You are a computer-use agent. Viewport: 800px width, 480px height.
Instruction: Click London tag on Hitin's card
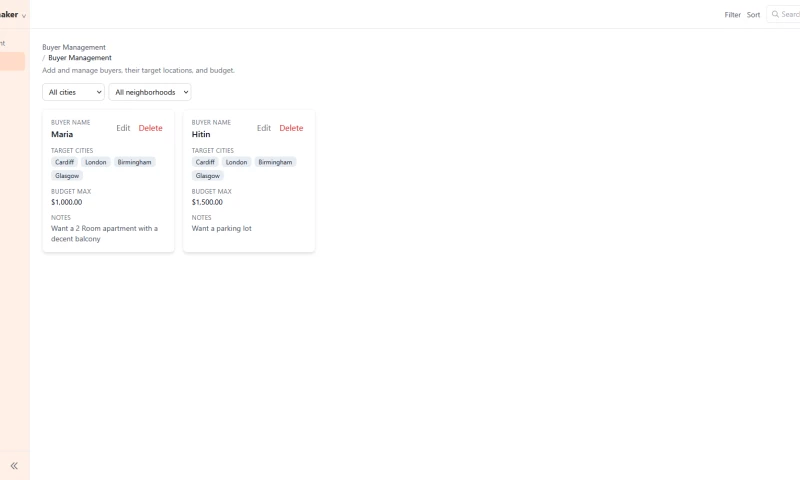click(x=236, y=162)
